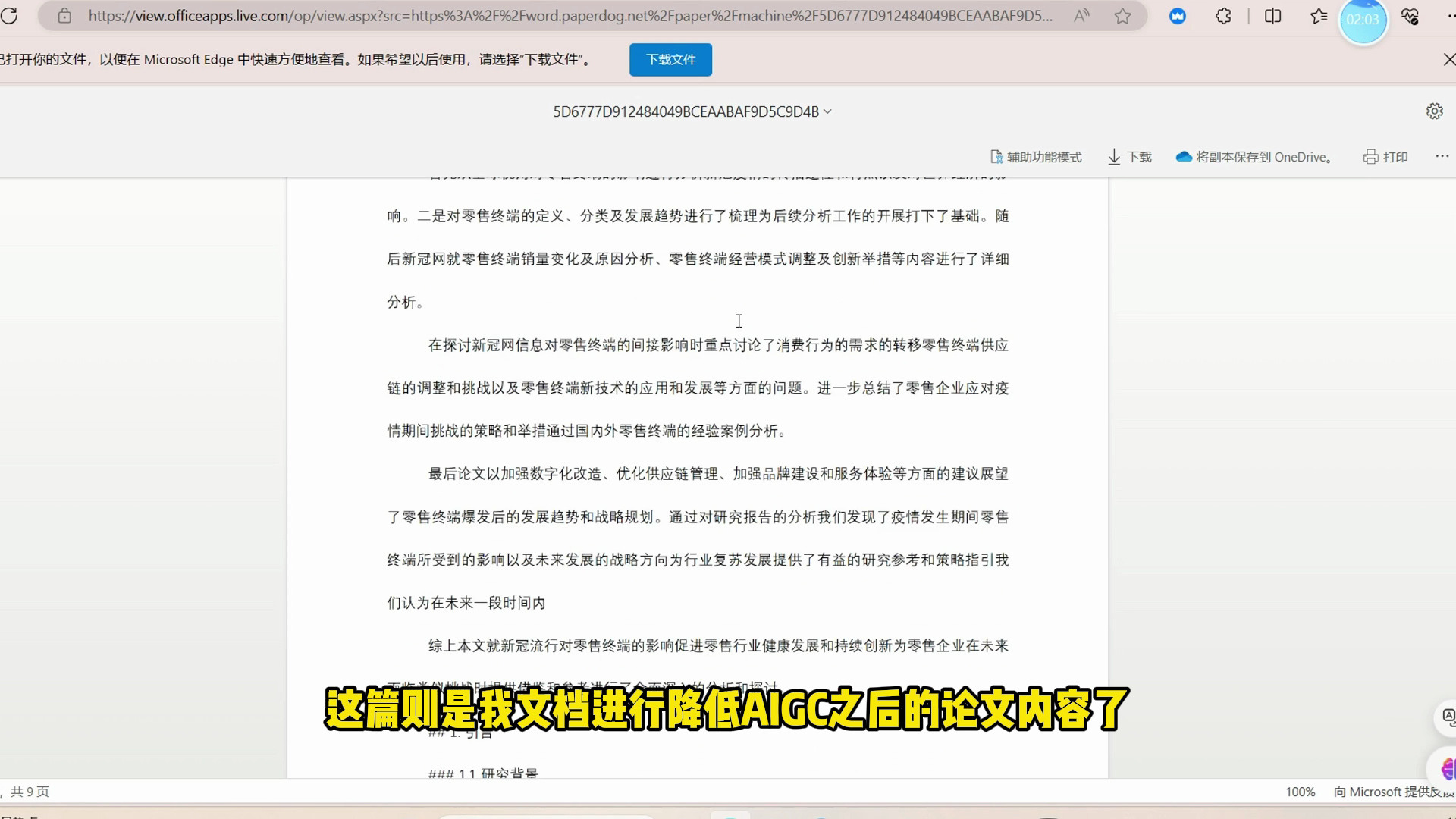Click the 下载文件 button

[670, 60]
